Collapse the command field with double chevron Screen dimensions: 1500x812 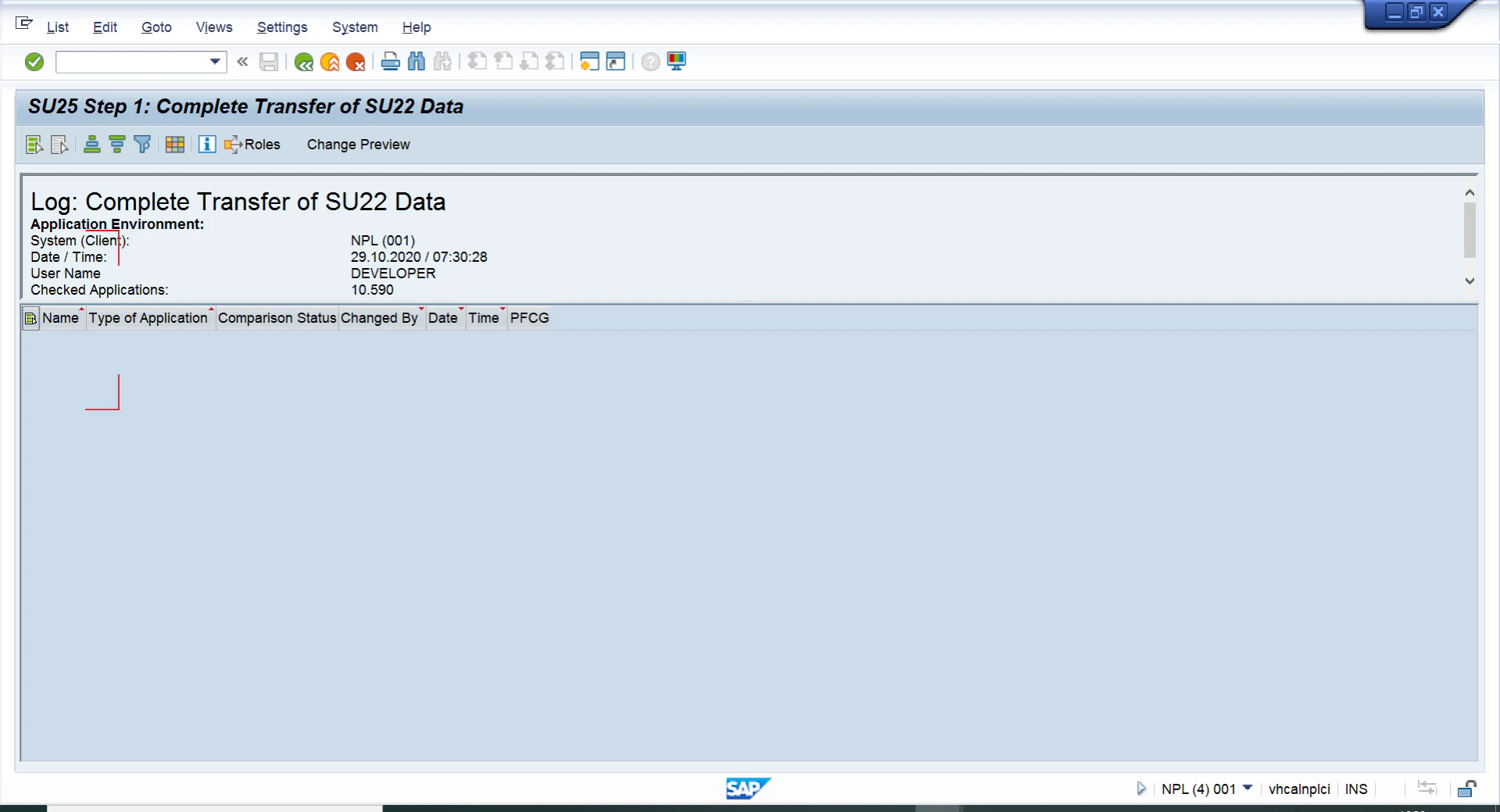click(x=242, y=62)
